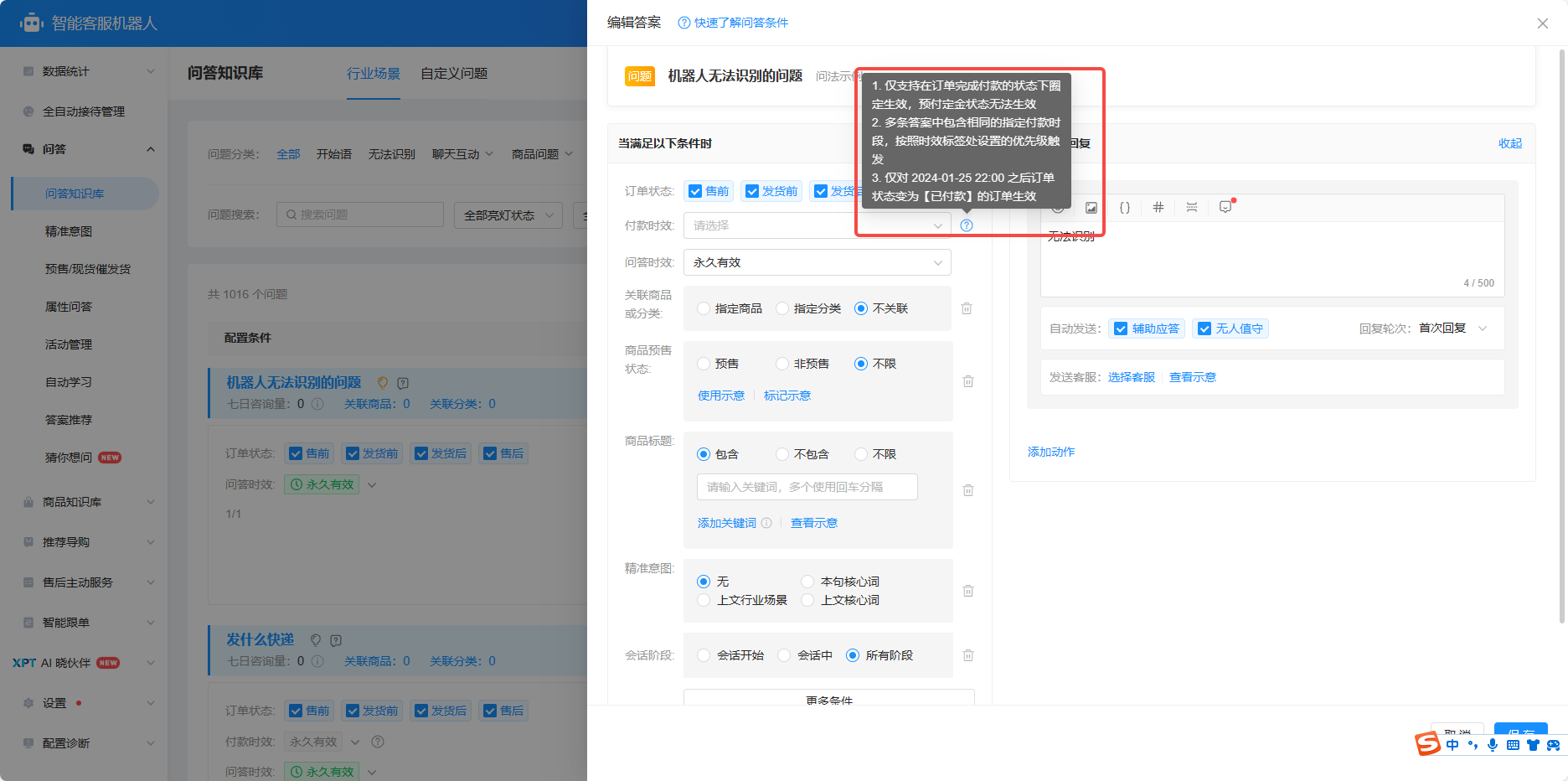Toggle the 无人值守 auto-send checkbox
1568x781 pixels.
tap(1204, 328)
